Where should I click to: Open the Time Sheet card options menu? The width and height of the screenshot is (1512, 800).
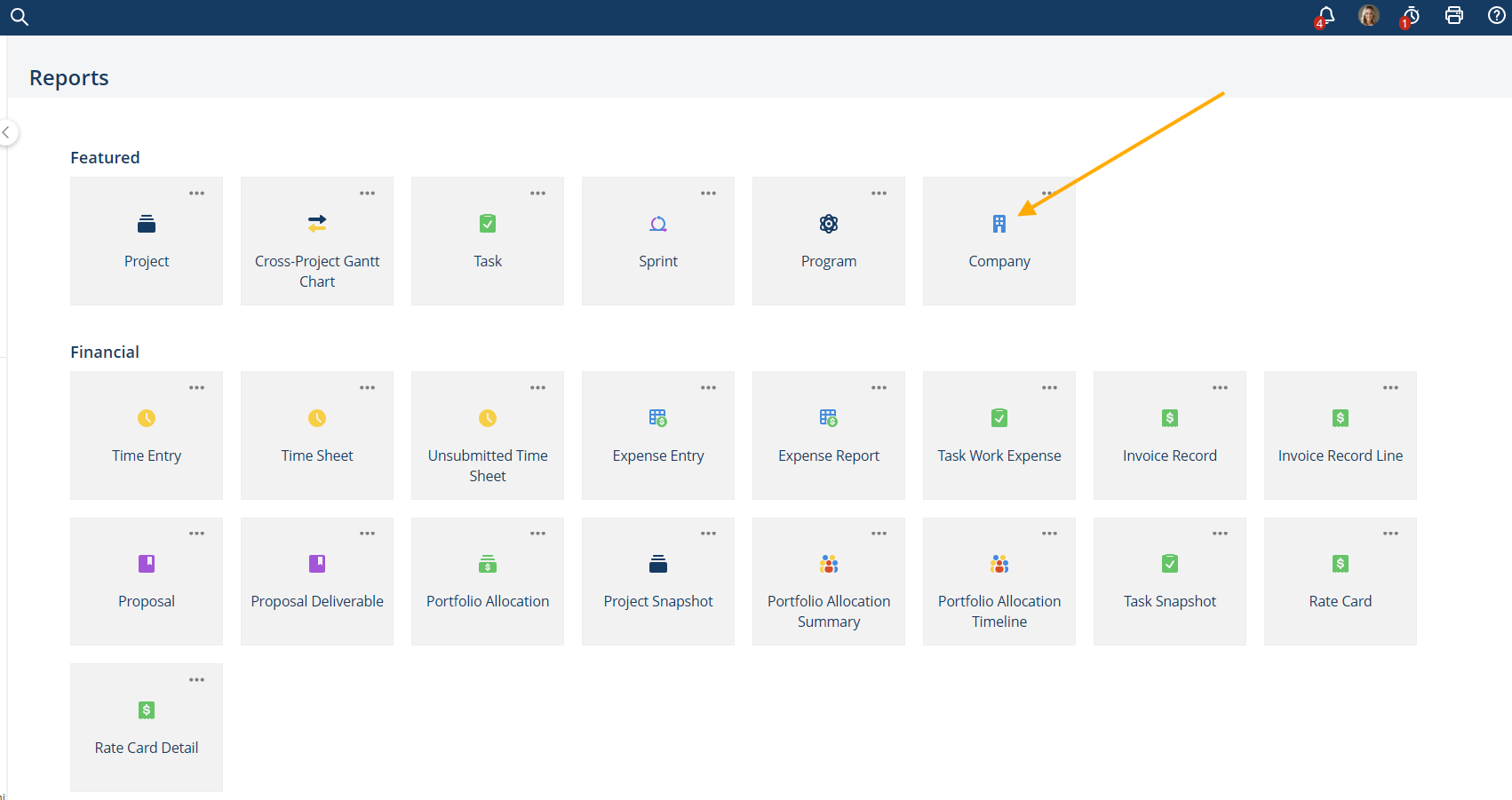click(368, 388)
